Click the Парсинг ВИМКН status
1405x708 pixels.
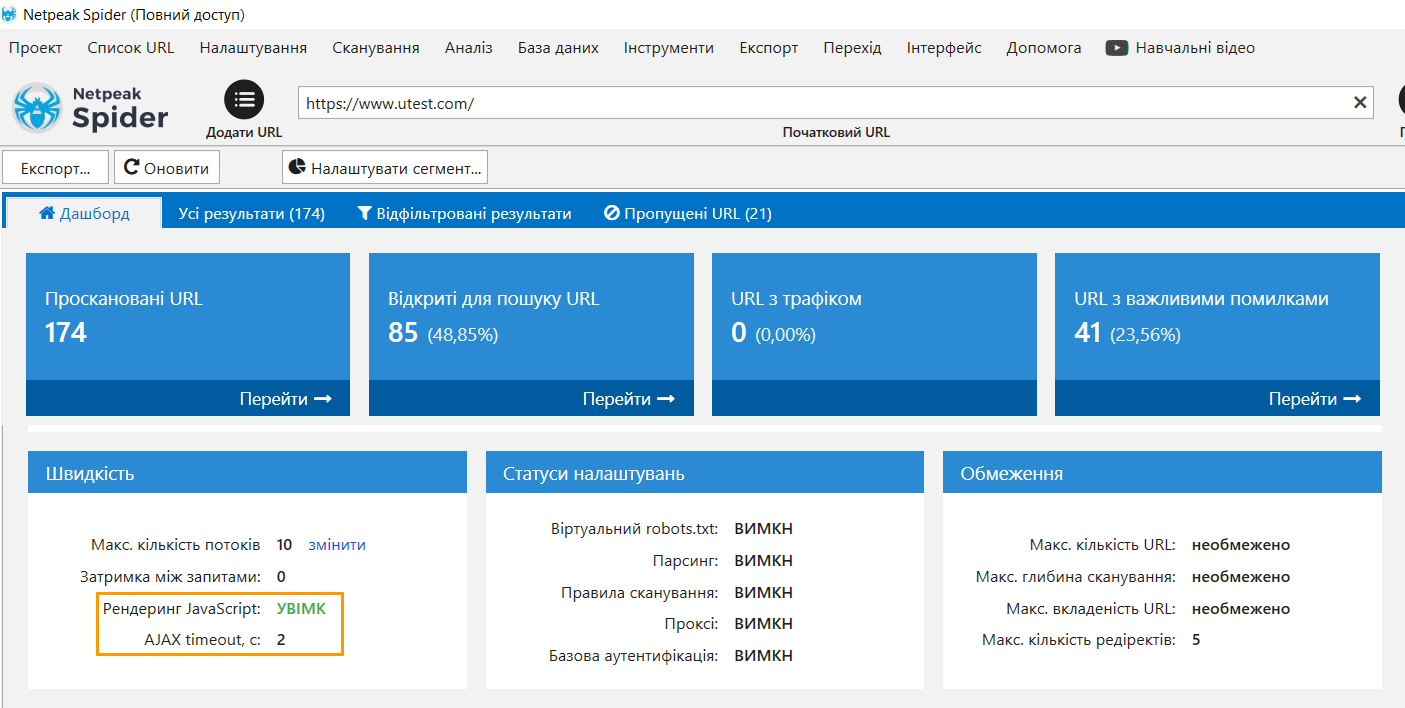coord(763,561)
